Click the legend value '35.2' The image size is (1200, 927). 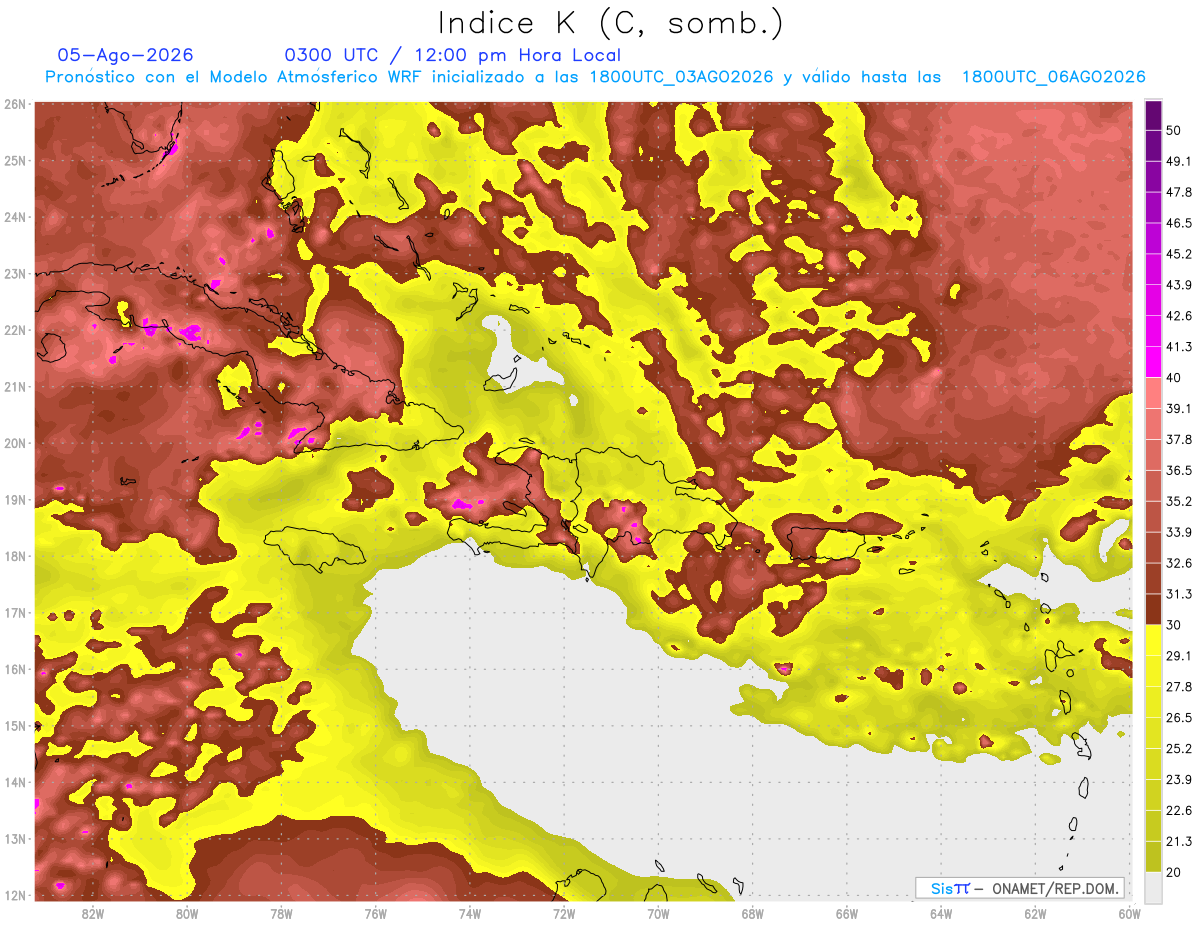point(1180,501)
